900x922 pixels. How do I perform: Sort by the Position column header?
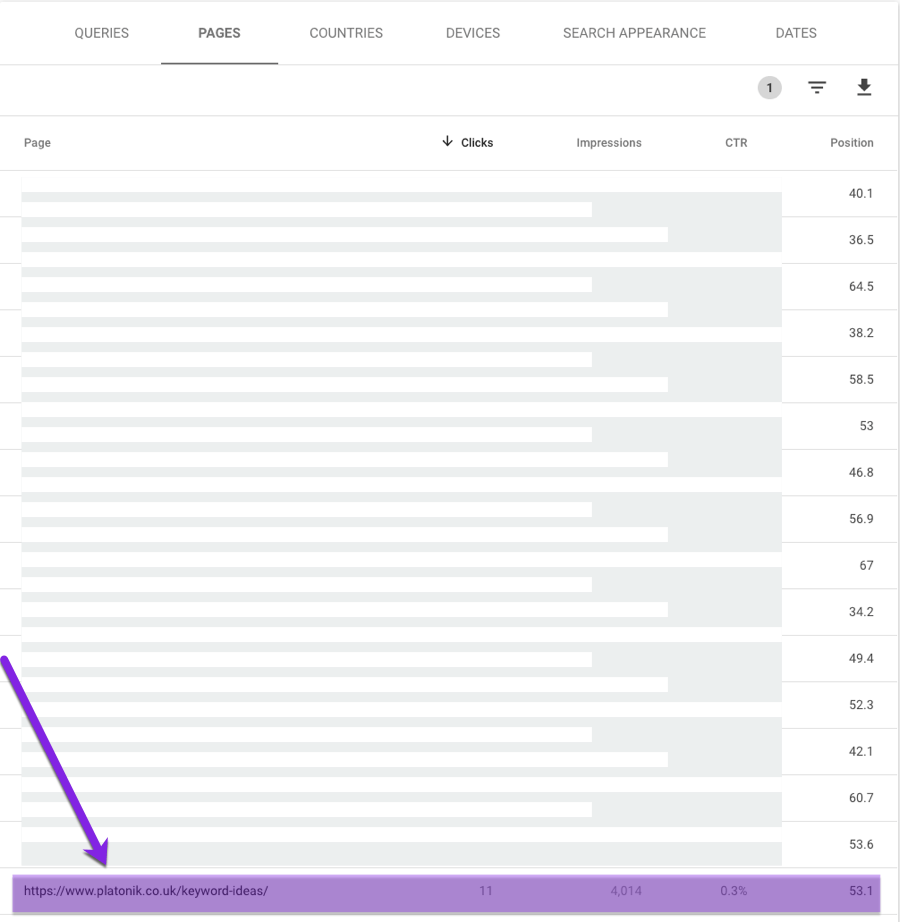851,143
